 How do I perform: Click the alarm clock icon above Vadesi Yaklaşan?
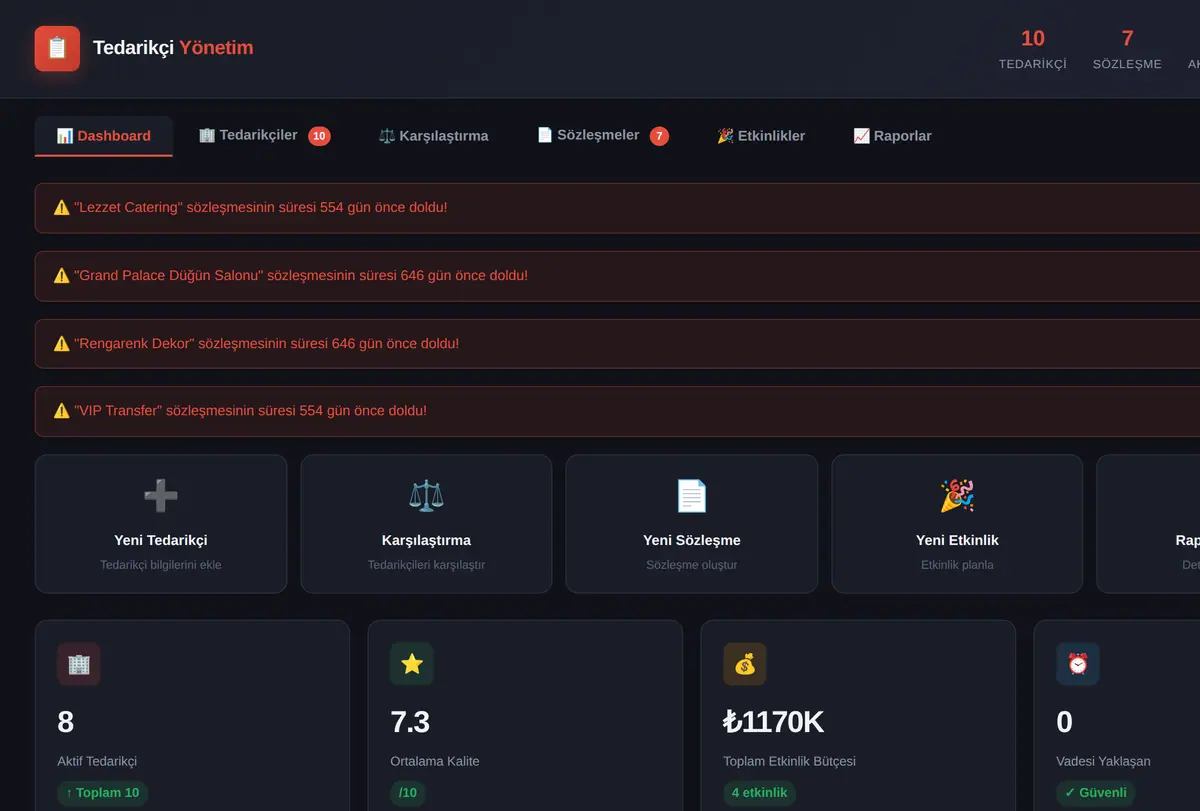1078,664
